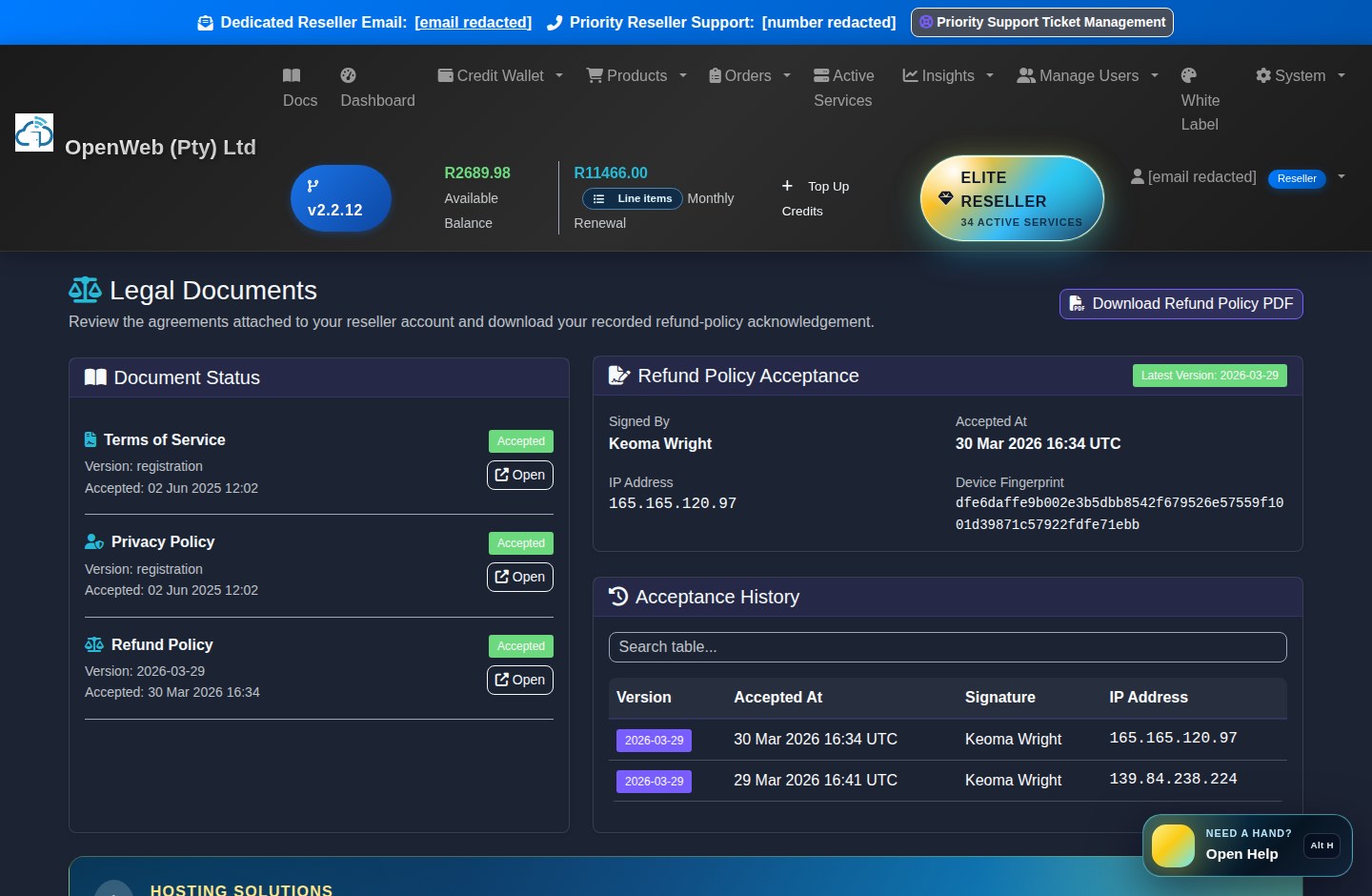Open the Refund Policy document
Image resolution: width=1372 pixels, height=896 pixels.
(520, 680)
